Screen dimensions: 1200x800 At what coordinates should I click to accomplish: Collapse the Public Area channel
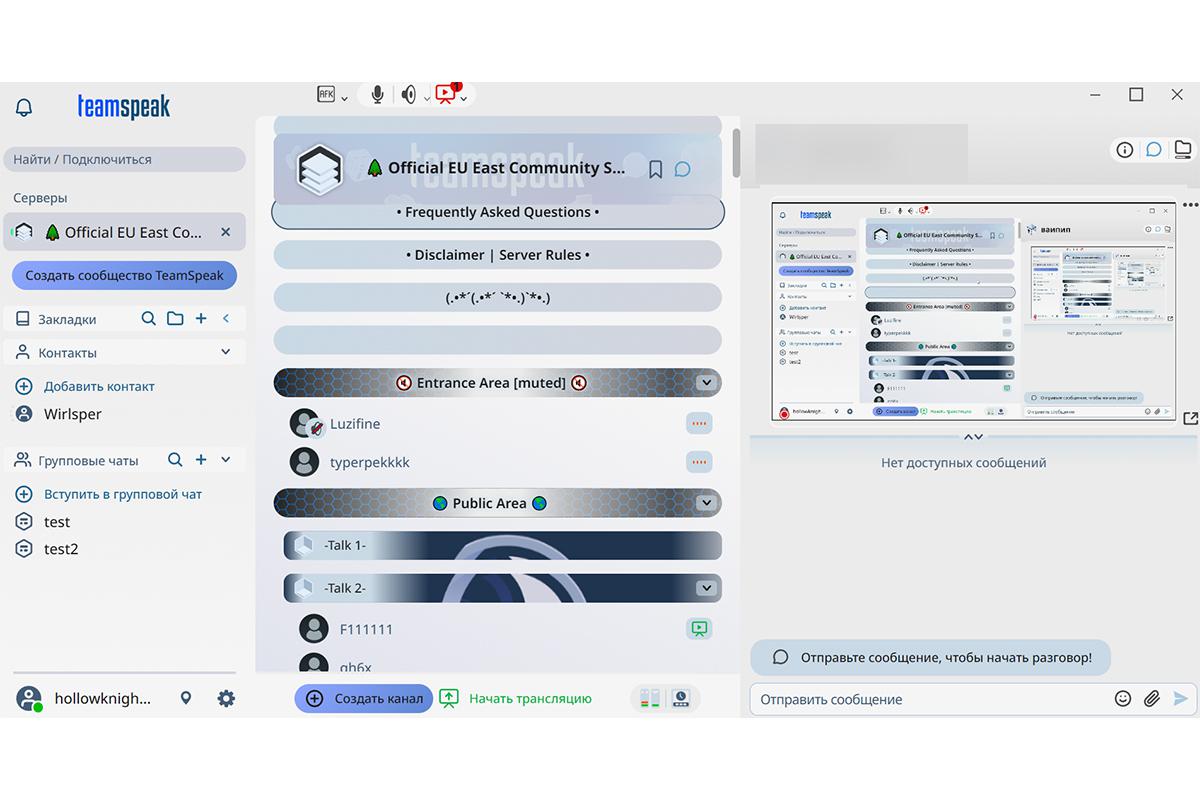[x=708, y=503]
